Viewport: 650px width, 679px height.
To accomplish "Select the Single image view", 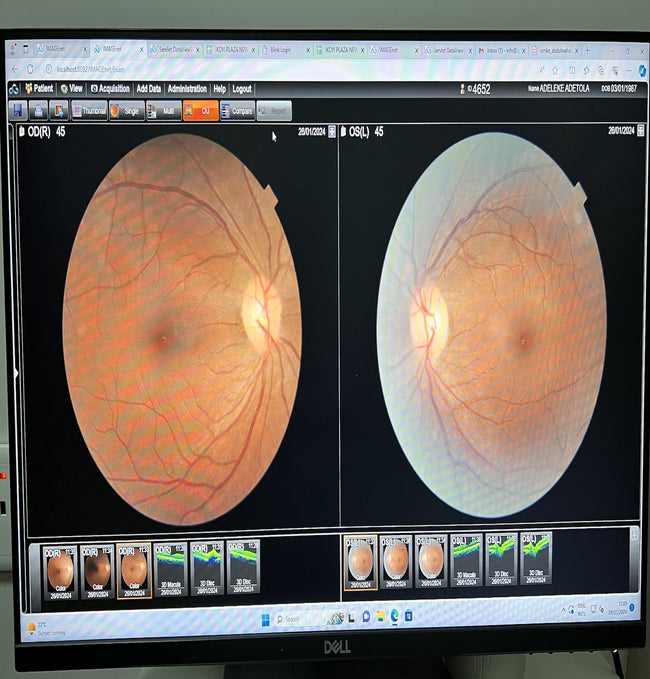I will click(x=126, y=111).
